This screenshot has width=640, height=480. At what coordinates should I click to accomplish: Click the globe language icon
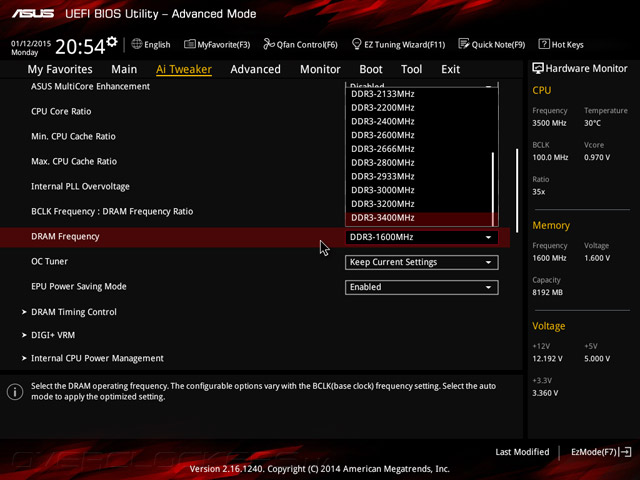[137, 44]
